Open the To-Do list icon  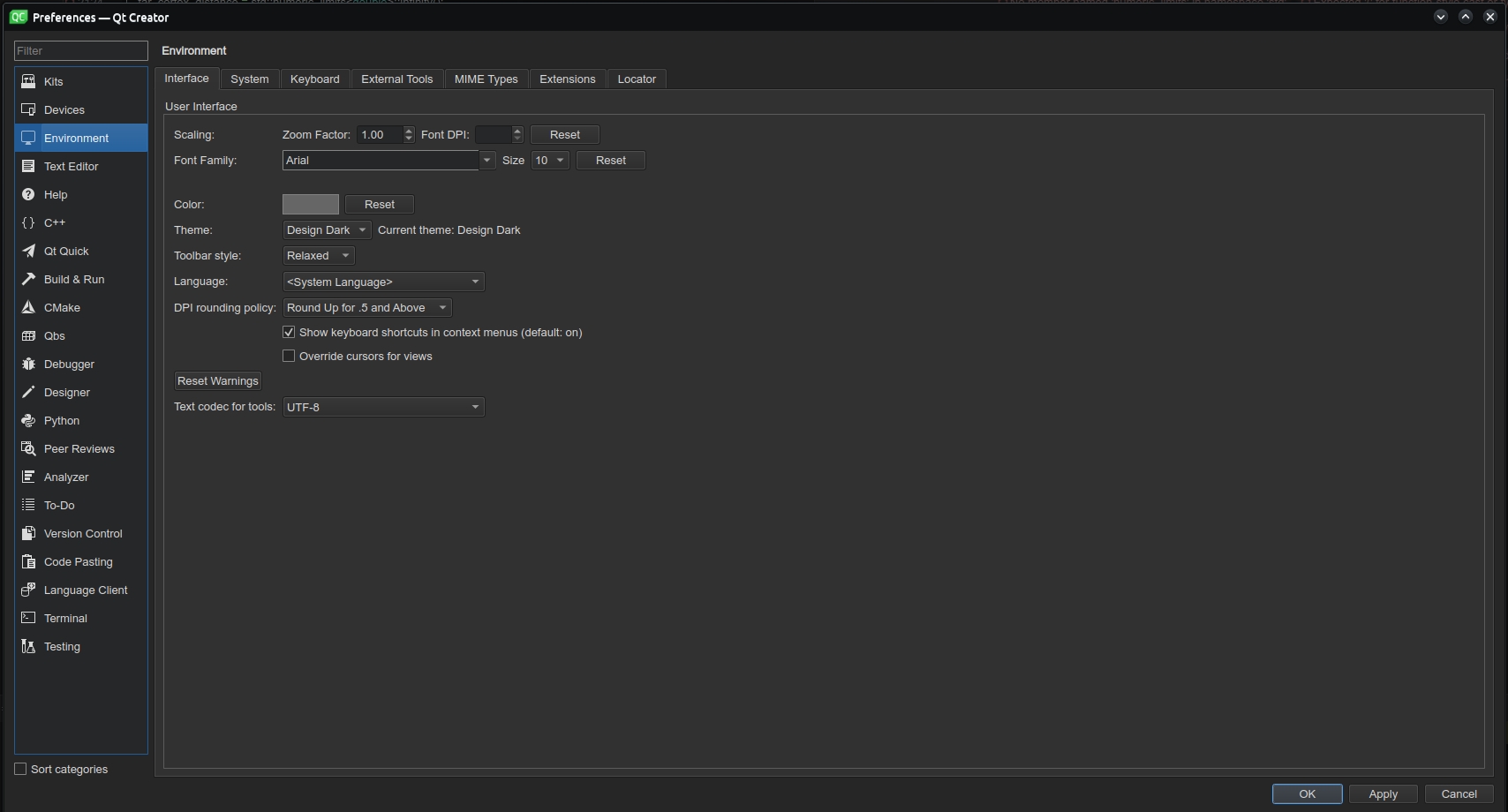coord(28,505)
